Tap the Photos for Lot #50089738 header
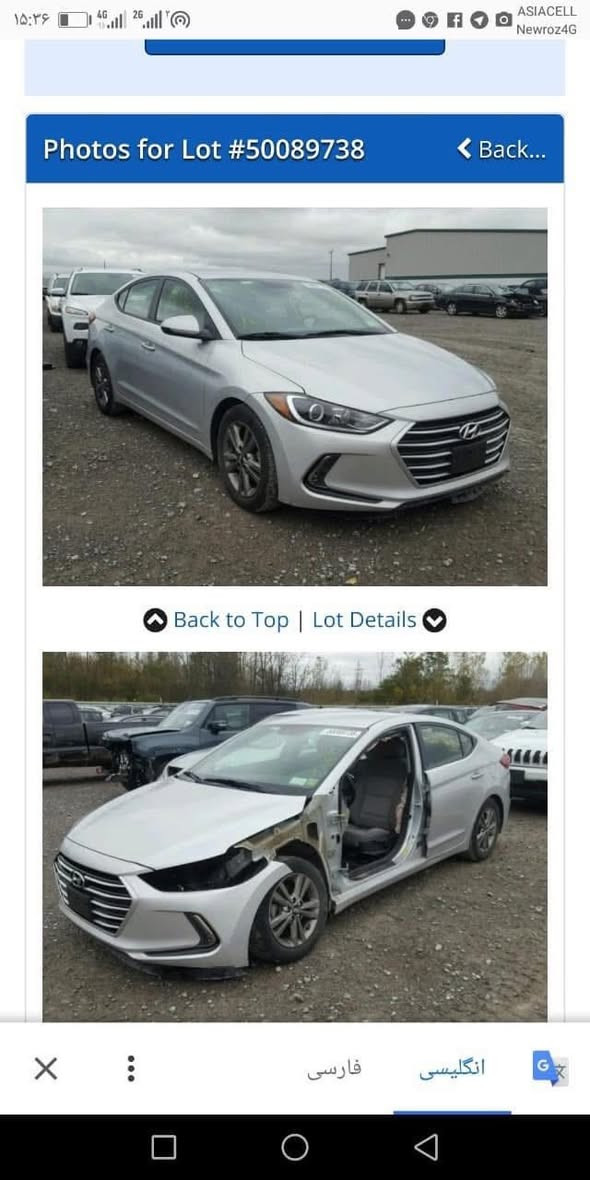 [x=204, y=149]
